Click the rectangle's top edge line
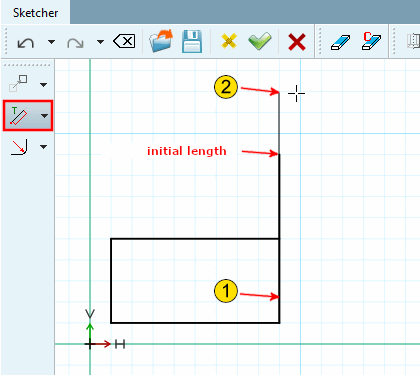 (195, 239)
